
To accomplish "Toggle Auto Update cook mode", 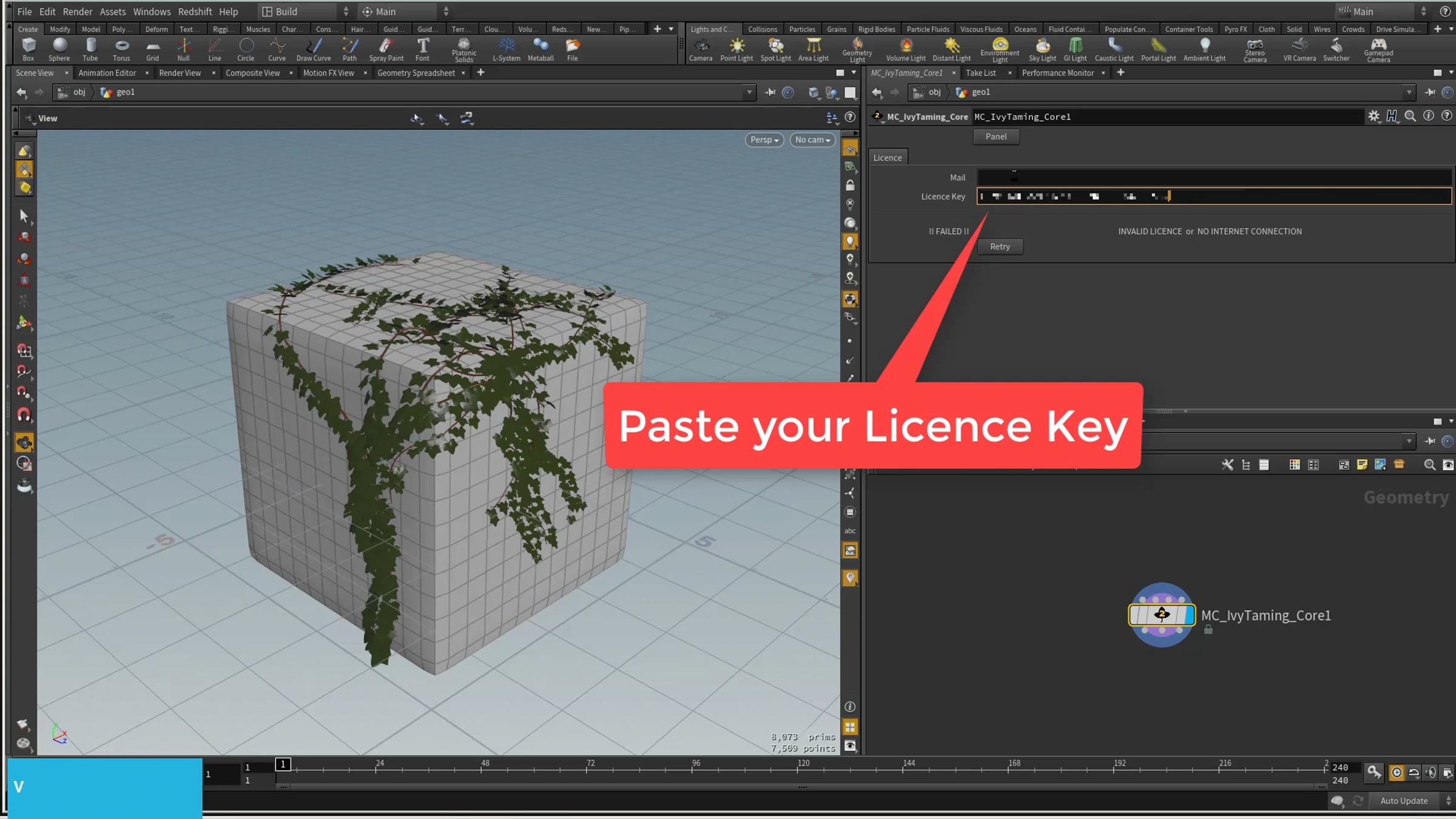I will click(1404, 801).
